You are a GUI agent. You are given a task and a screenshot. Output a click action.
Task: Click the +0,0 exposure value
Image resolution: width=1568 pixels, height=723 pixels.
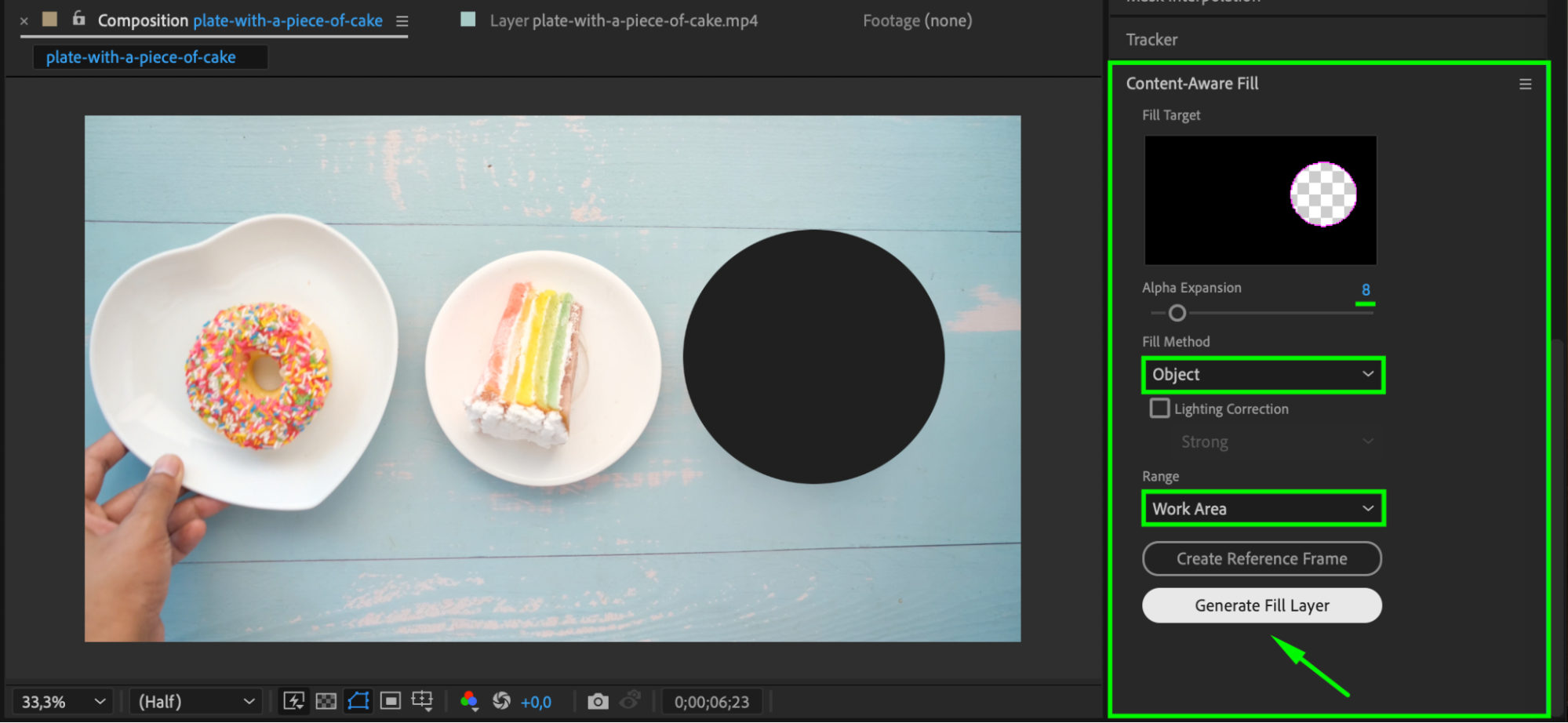click(536, 702)
